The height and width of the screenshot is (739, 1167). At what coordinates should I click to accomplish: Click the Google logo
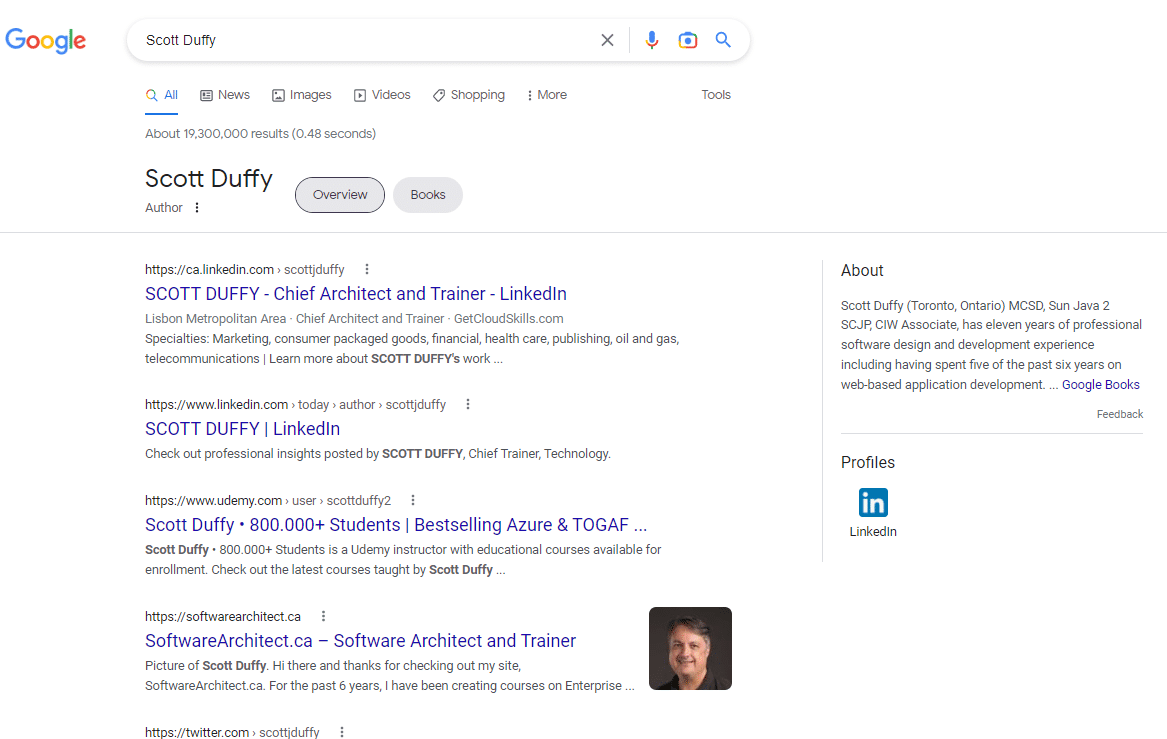click(x=45, y=40)
